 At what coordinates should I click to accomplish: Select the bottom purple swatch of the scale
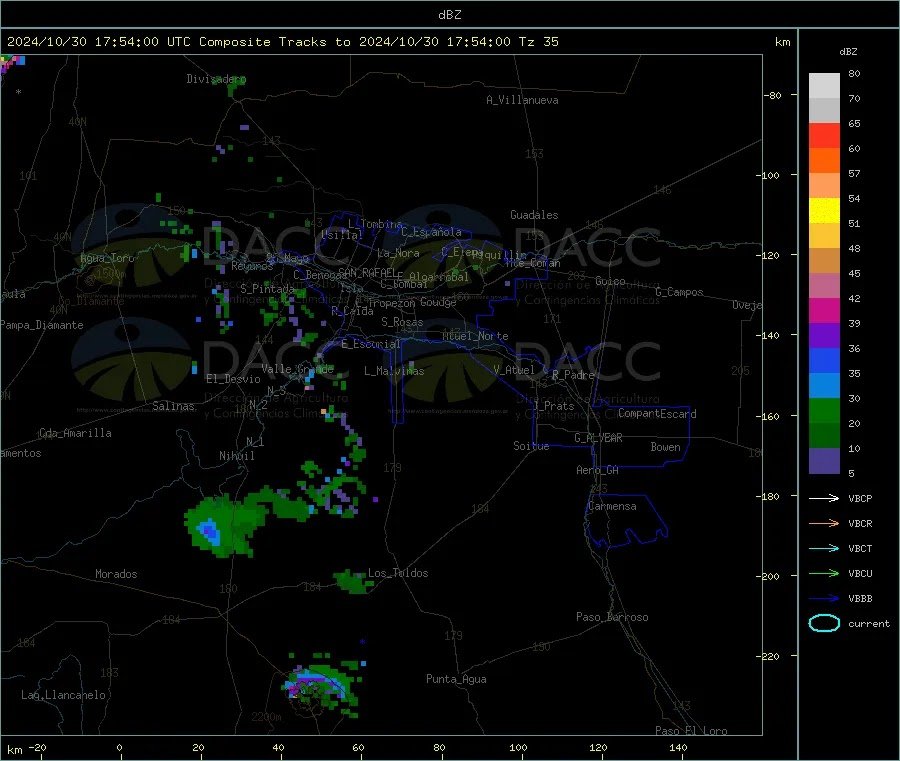click(x=824, y=461)
